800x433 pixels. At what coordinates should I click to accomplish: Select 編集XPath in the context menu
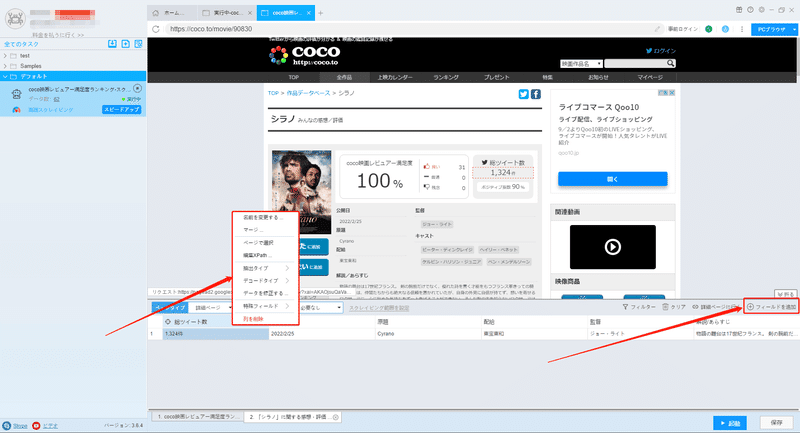point(257,255)
